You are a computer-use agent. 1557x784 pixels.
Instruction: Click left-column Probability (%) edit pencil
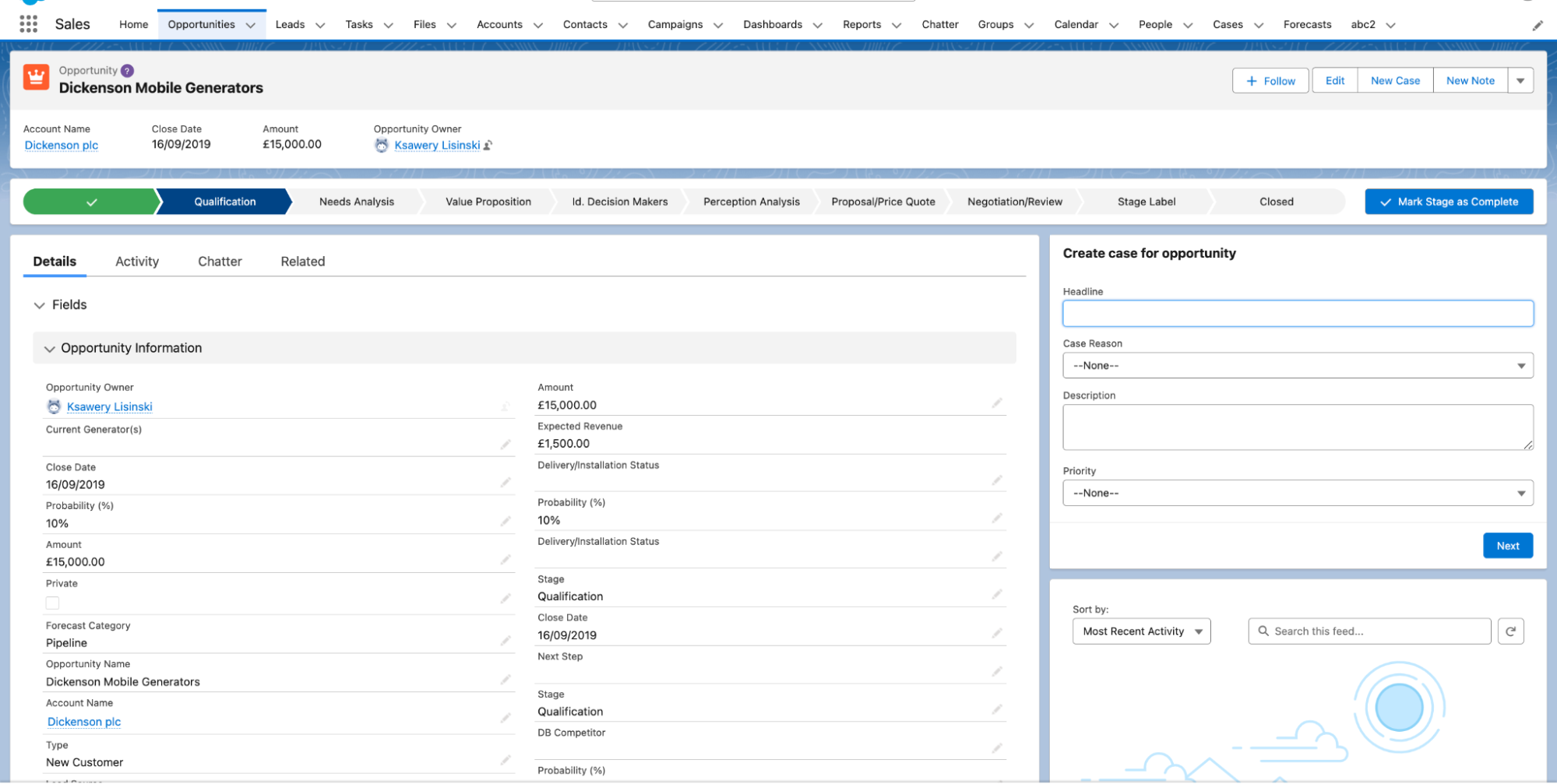pos(505,521)
